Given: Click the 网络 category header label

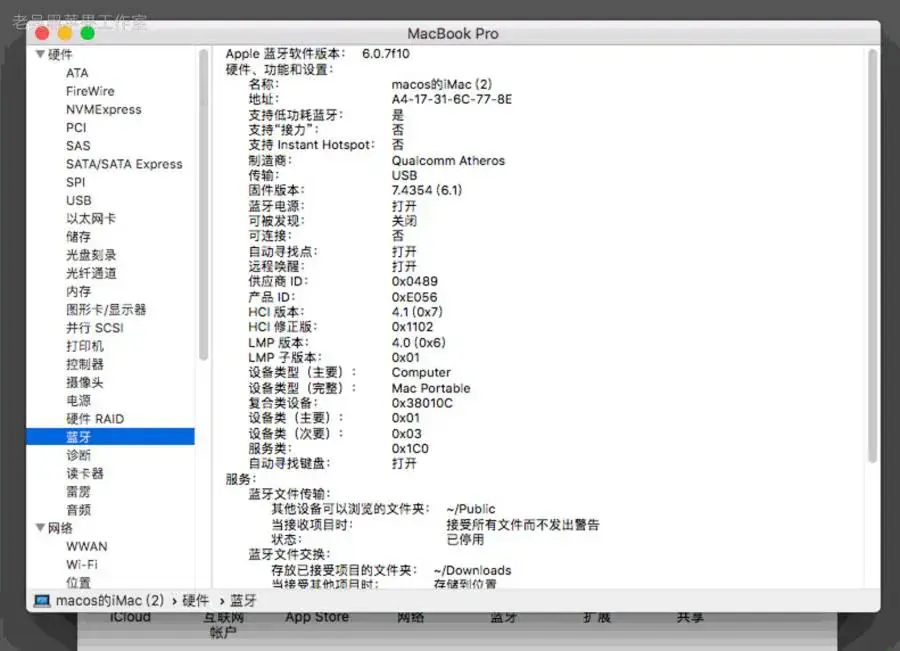Looking at the screenshot, I should (60, 528).
